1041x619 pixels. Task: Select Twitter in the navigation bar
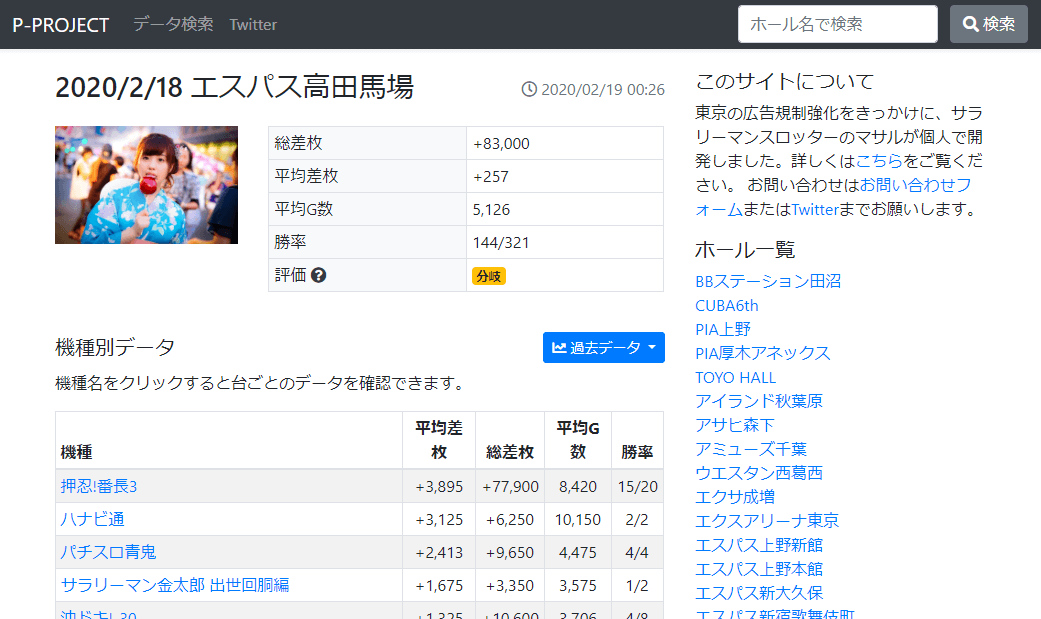point(253,25)
